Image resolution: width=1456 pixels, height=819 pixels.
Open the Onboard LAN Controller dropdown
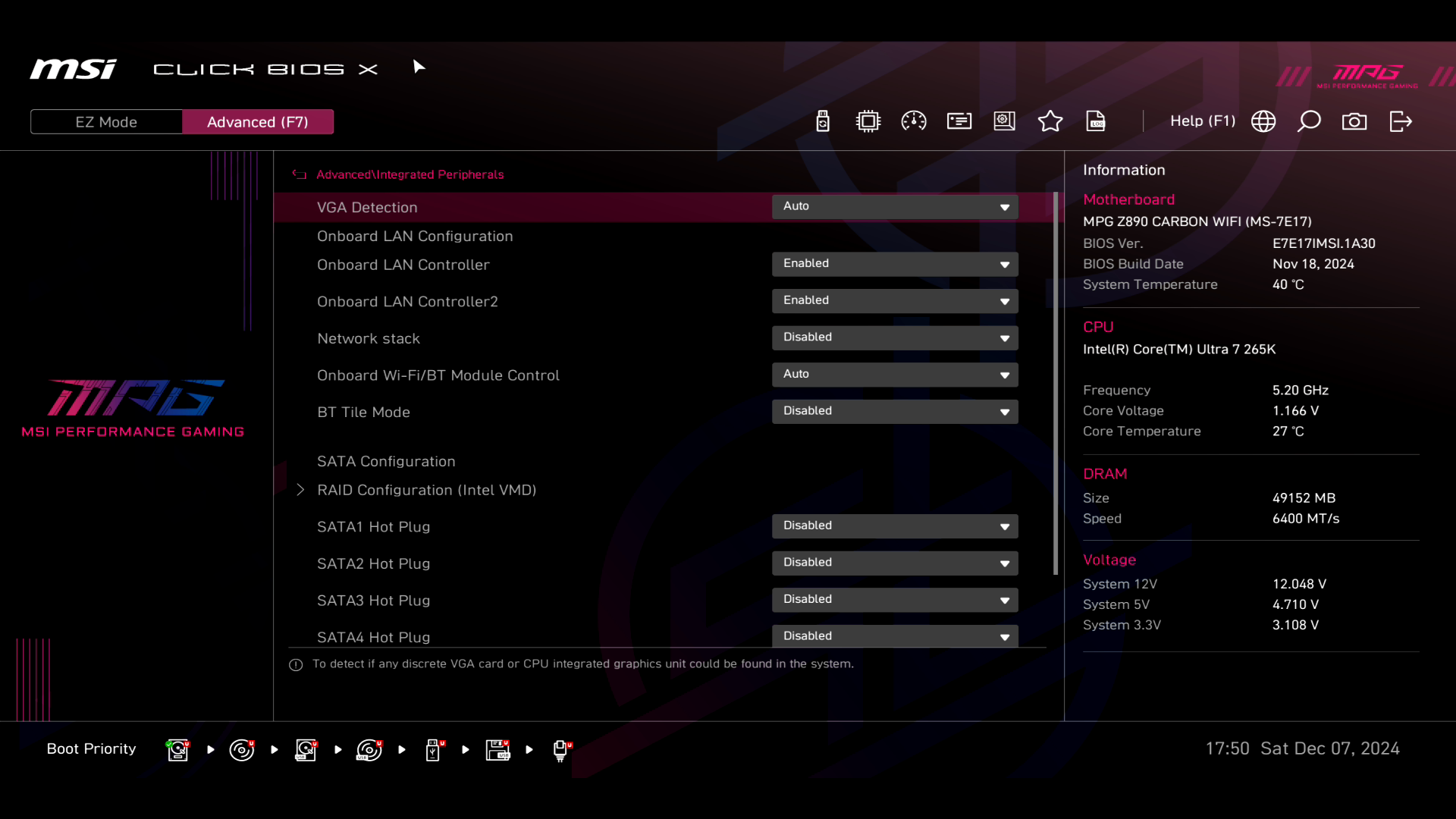point(895,264)
